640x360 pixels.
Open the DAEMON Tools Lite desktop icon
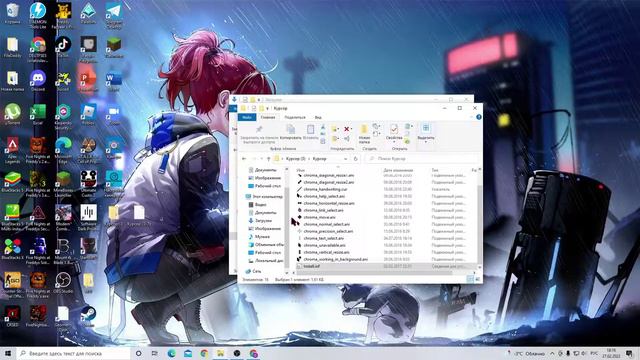38,15
